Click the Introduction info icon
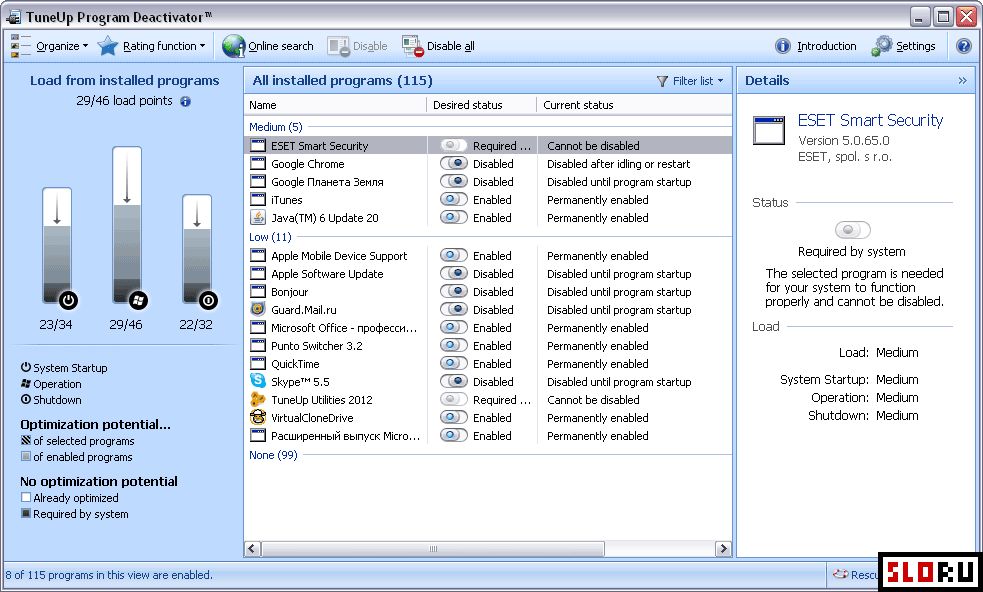This screenshot has height=592, width=983. [782, 46]
